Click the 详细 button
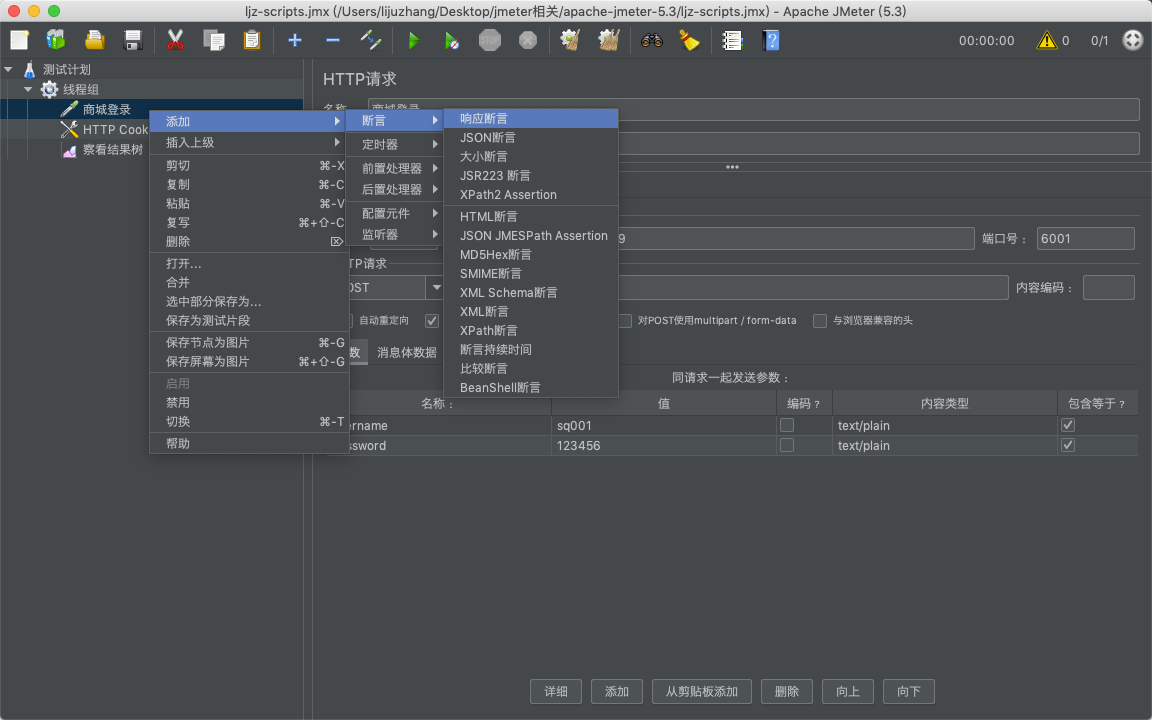The height and width of the screenshot is (720, 1152). coord(556,691)
